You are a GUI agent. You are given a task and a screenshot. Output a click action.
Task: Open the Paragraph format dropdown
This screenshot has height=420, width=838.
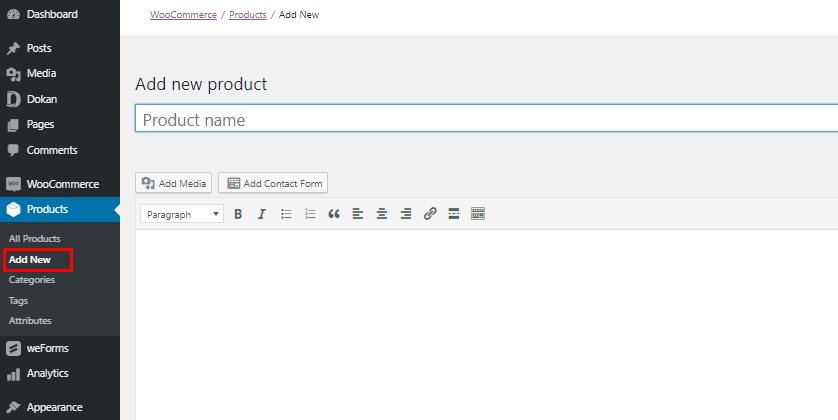(x=182, y=214)
